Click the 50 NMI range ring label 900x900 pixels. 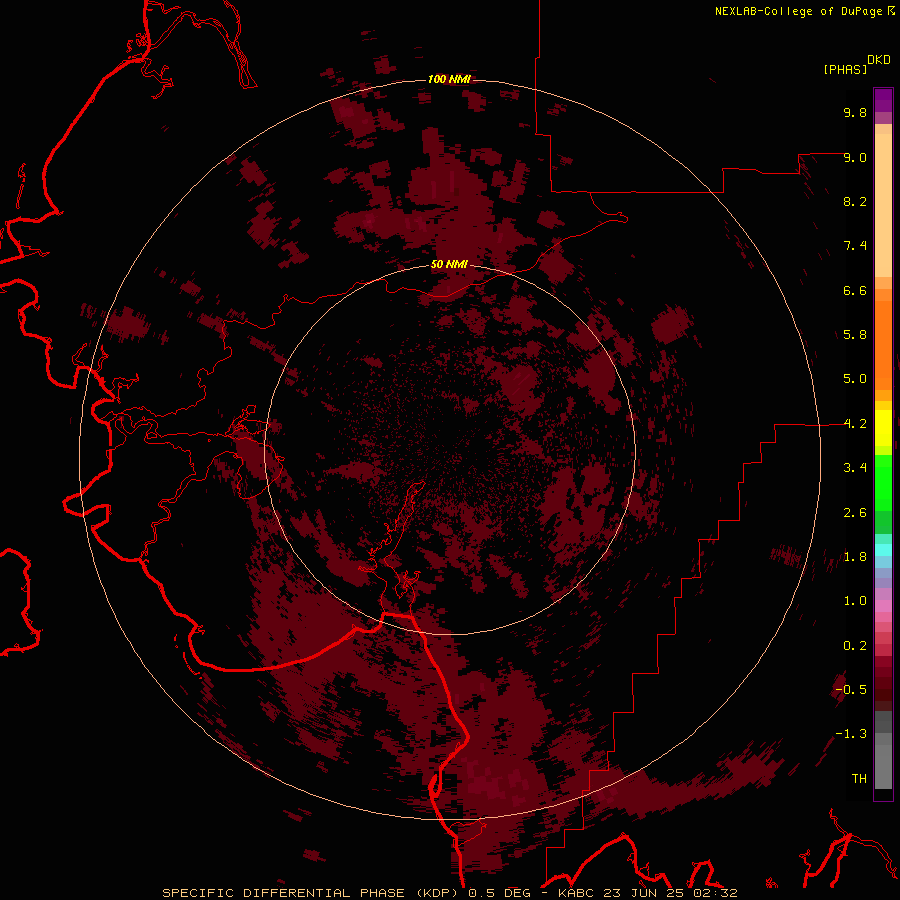449,264
